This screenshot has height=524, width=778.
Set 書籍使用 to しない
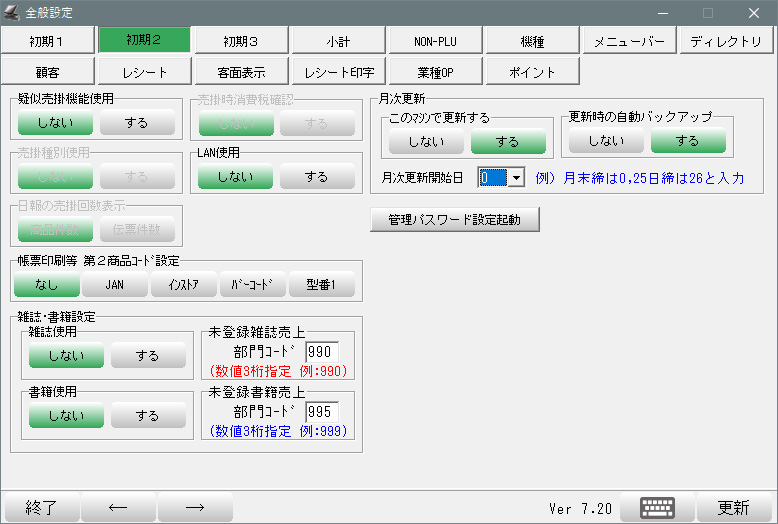(x=66, y=416)
